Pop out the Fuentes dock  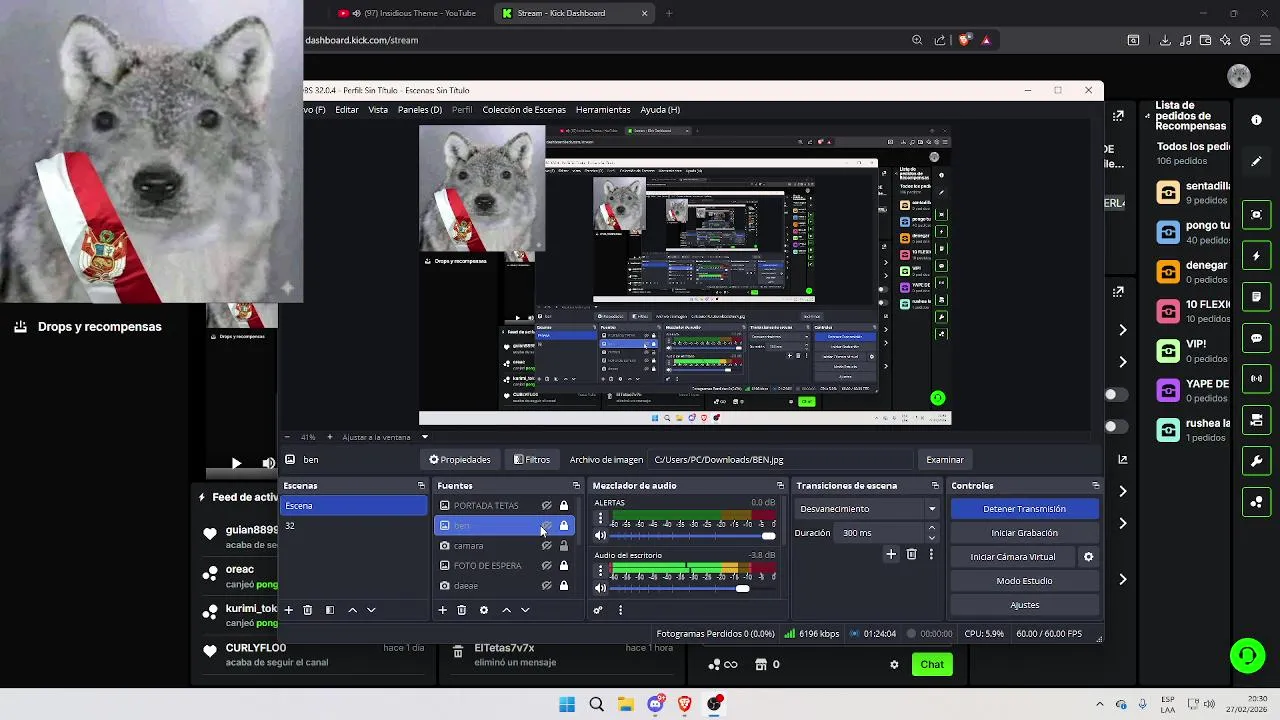[576, 486]
